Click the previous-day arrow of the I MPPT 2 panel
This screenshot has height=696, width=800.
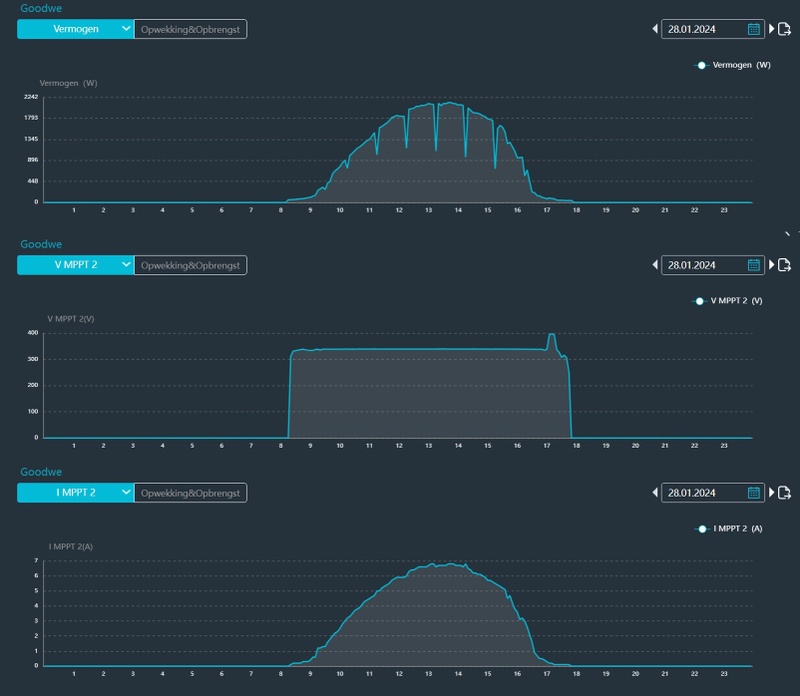point(655,492)
